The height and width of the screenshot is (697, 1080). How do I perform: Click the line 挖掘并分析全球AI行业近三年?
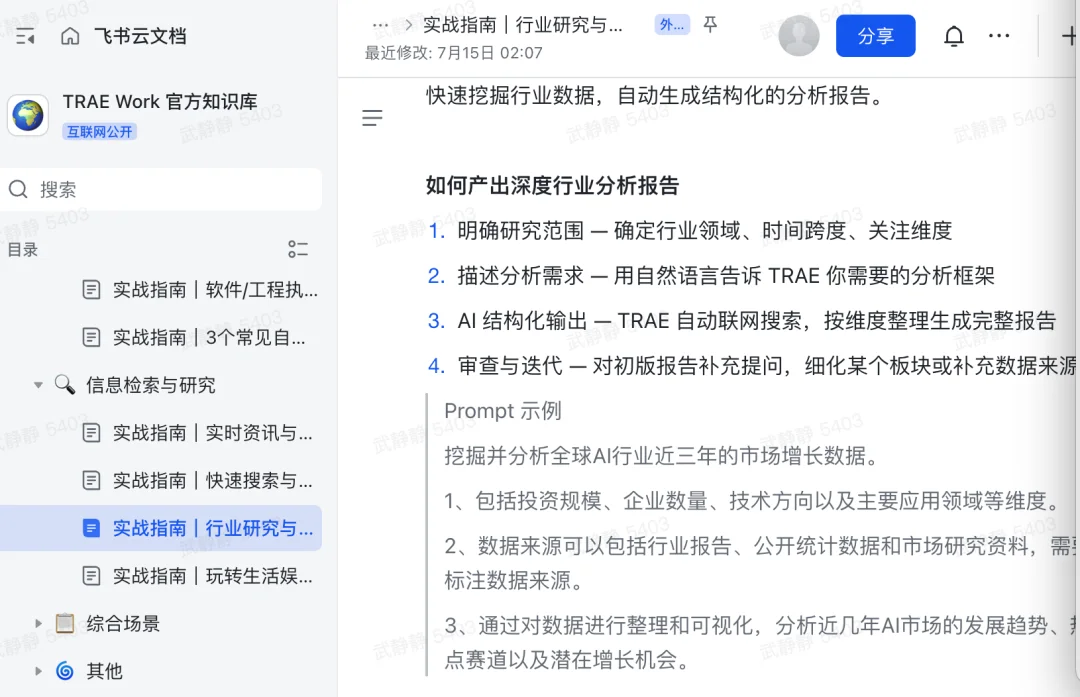pos(663,456)
